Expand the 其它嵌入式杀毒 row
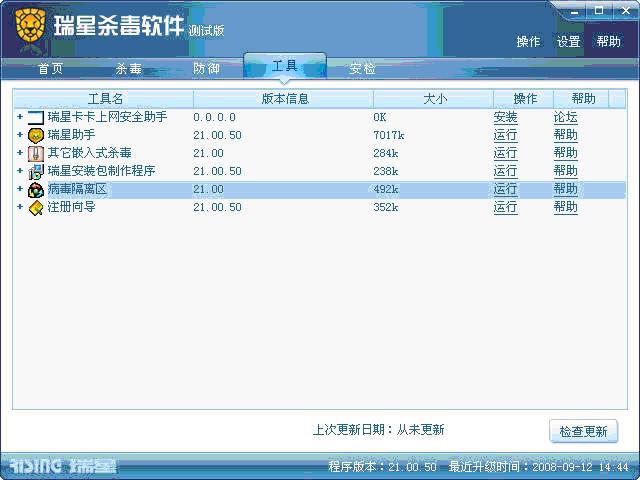The image size is (640, 480). coord(20,153)
